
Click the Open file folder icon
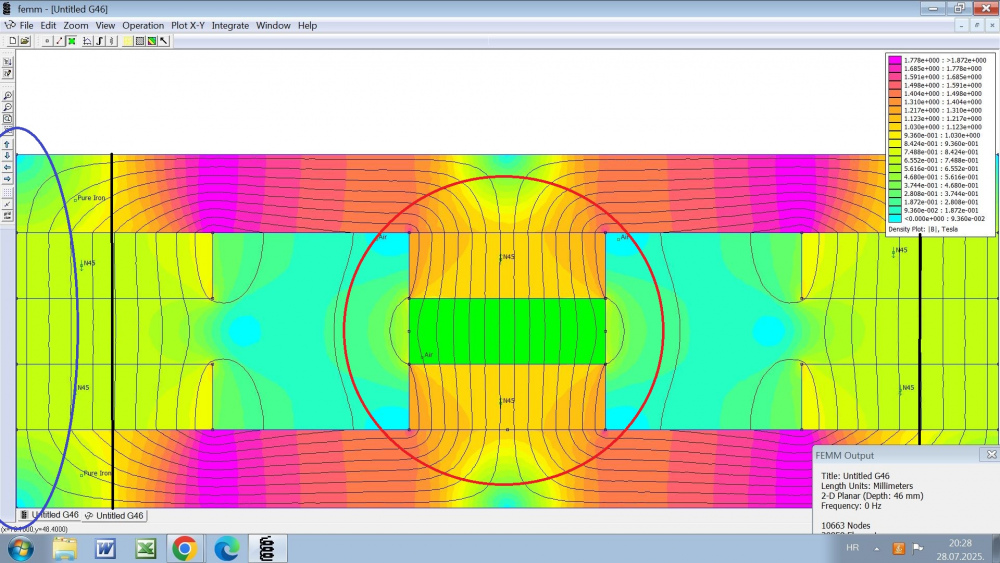click(x=25, y=41)
